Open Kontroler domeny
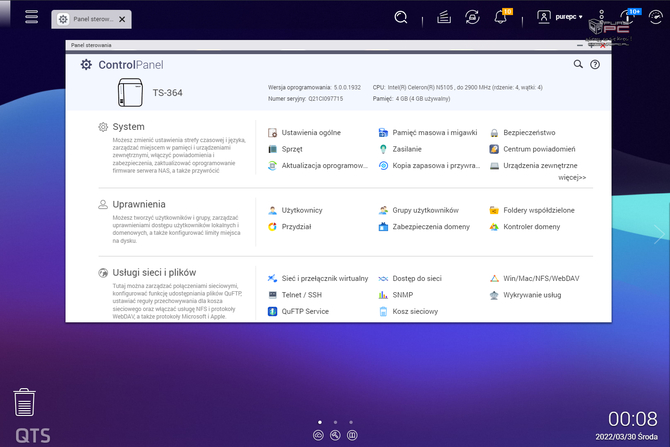The width and height of the screenshot is (670, 447). [524, 226]
